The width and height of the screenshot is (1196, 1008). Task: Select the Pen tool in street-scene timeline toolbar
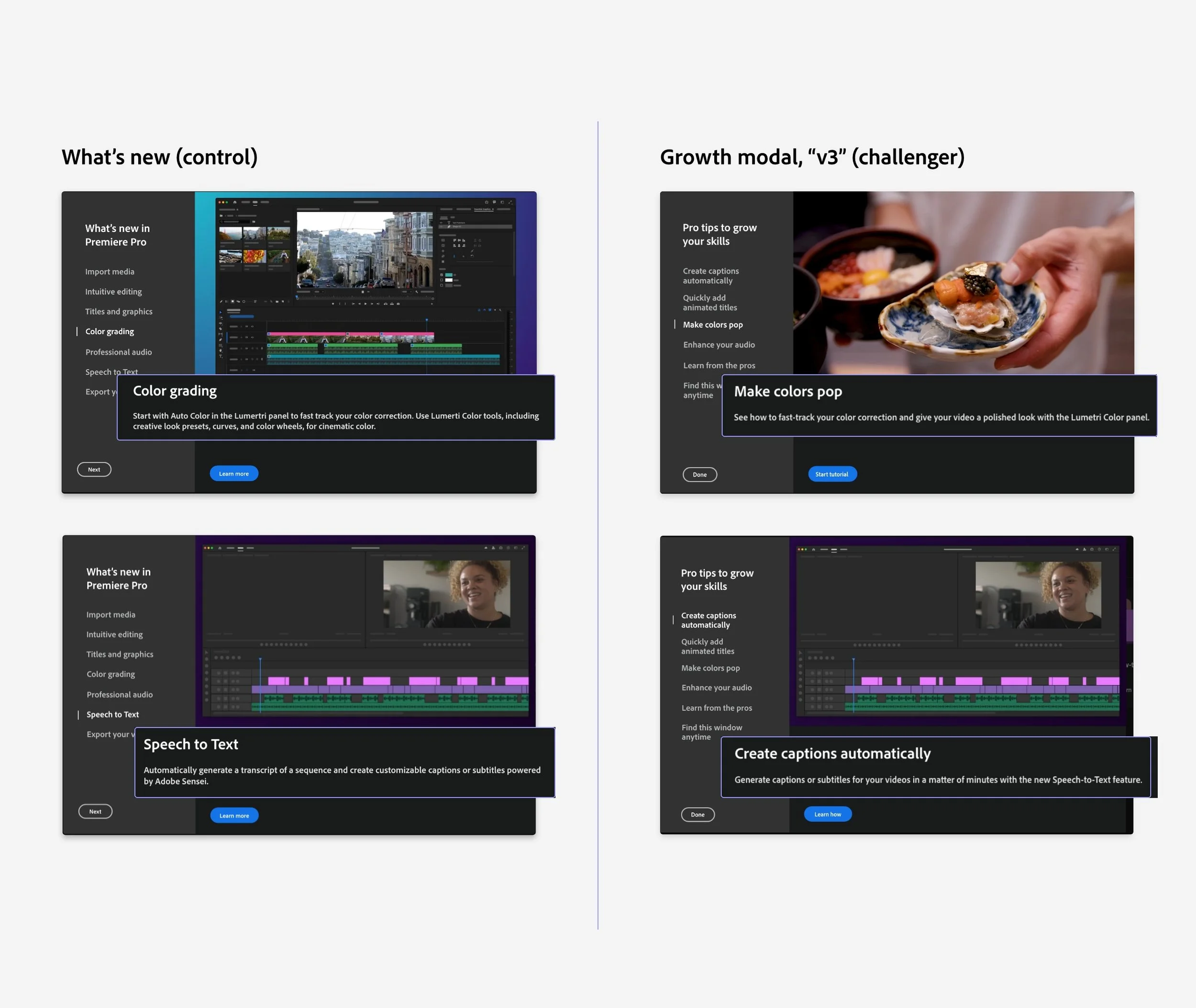221,340
